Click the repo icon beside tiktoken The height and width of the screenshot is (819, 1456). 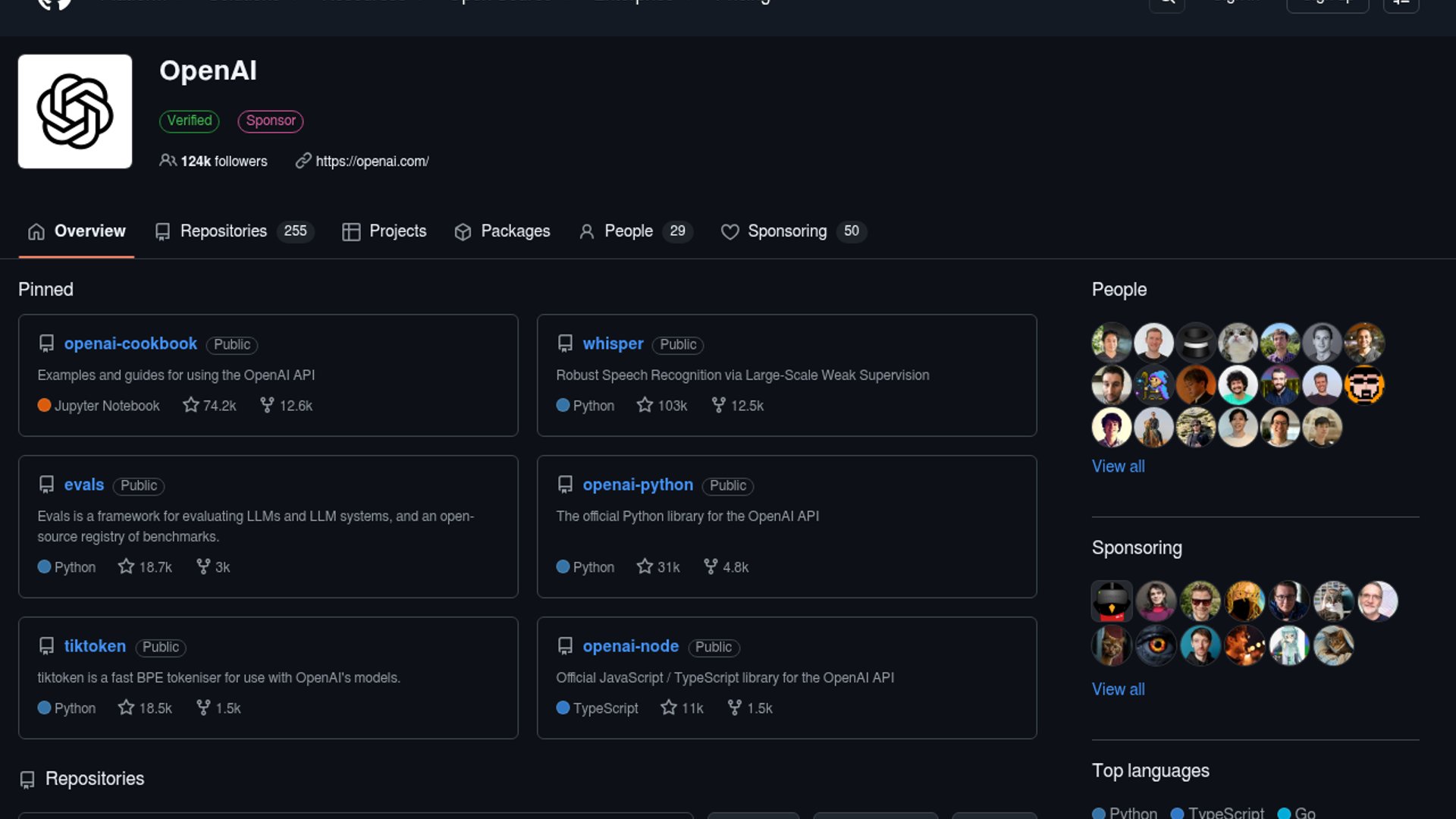click(46, 646)
